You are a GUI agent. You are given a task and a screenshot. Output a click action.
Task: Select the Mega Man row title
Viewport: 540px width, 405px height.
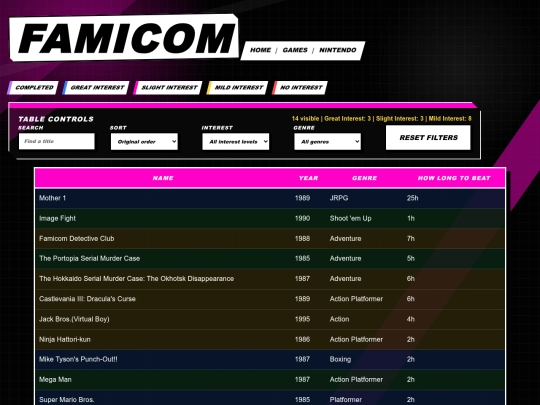(55, 380)
